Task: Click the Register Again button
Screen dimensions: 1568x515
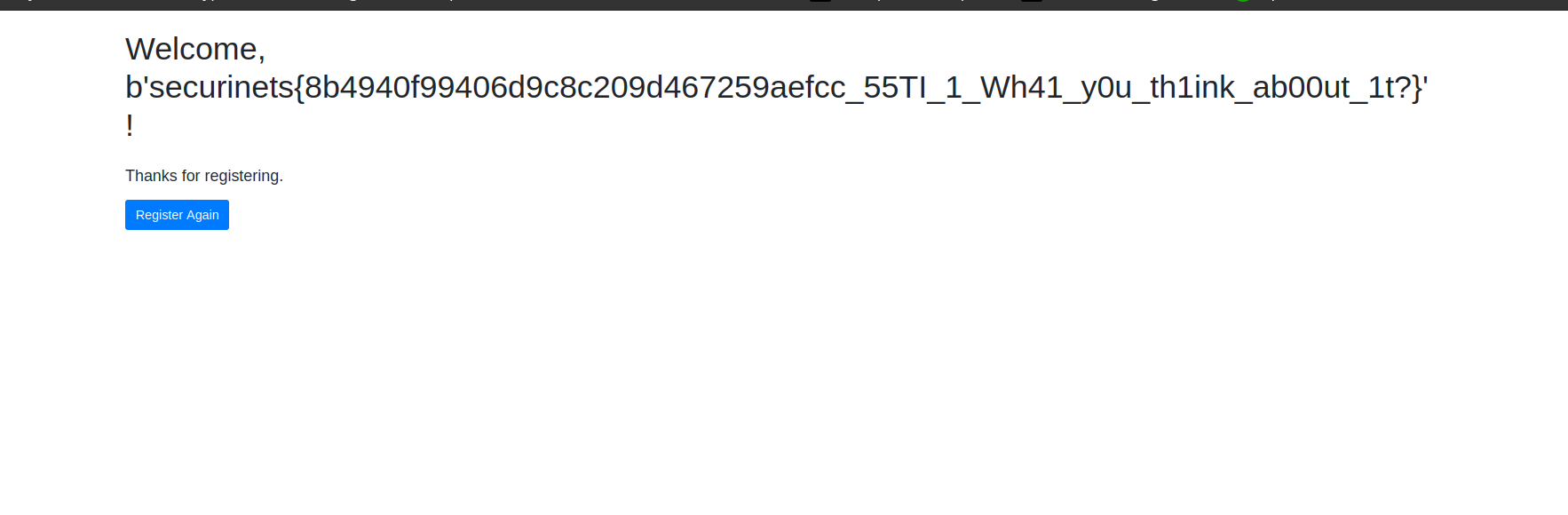Action: coord(177,215)
